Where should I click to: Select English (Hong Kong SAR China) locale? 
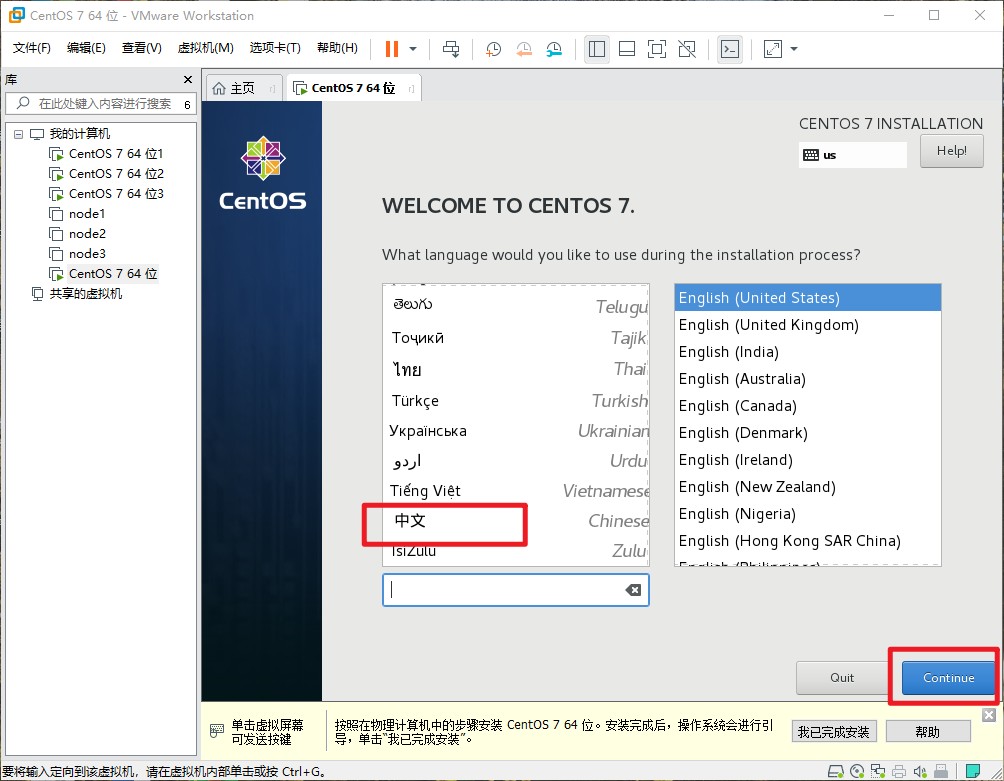coord(807,541)
